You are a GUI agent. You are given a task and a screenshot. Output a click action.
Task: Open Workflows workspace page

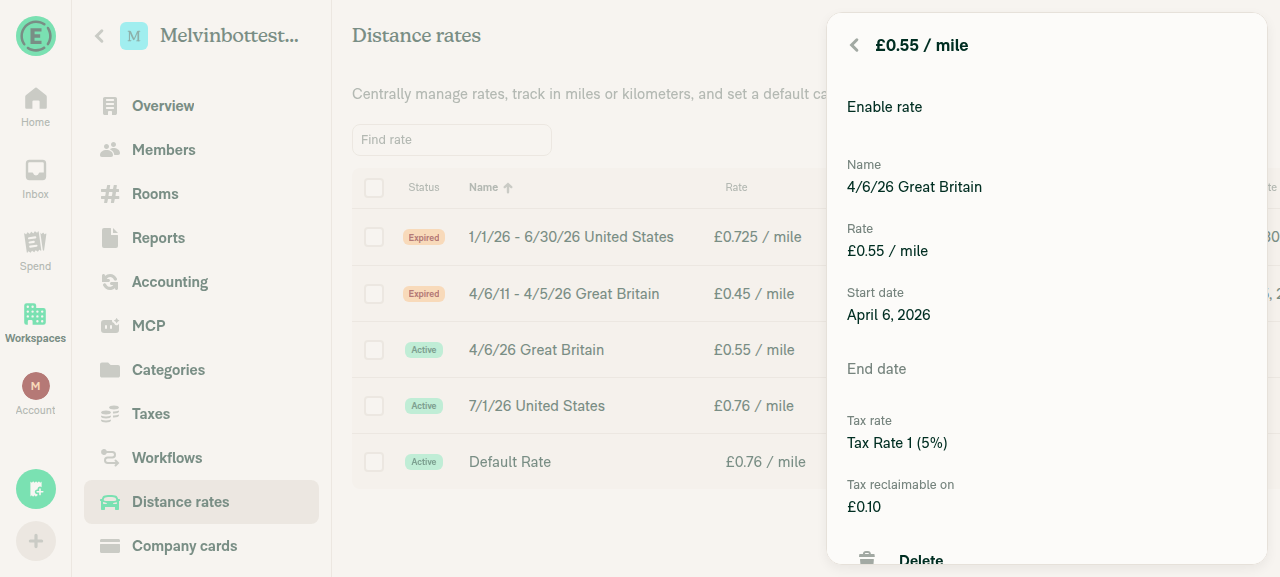201,458
